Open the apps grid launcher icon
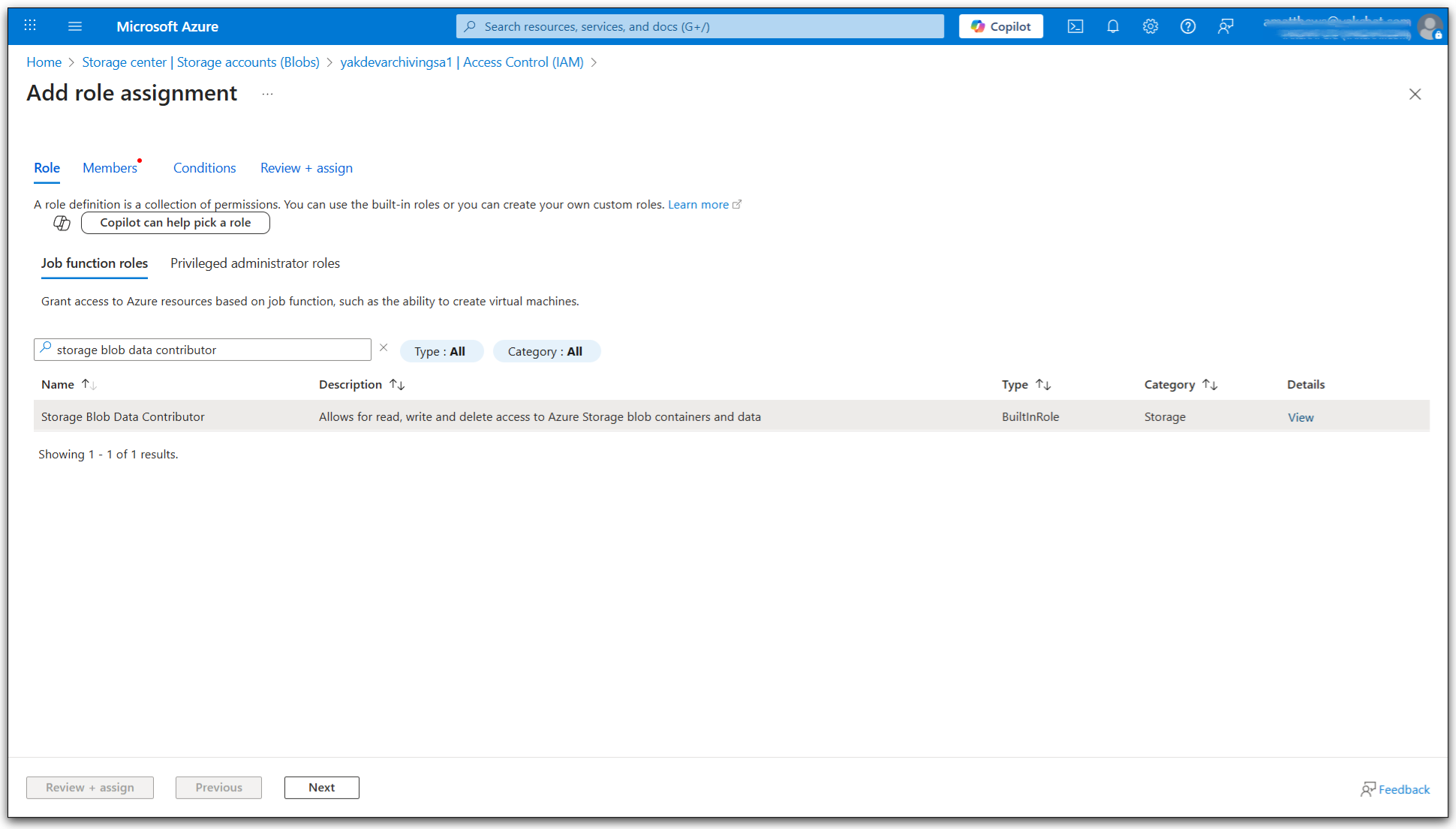 [x=30, y=26]
